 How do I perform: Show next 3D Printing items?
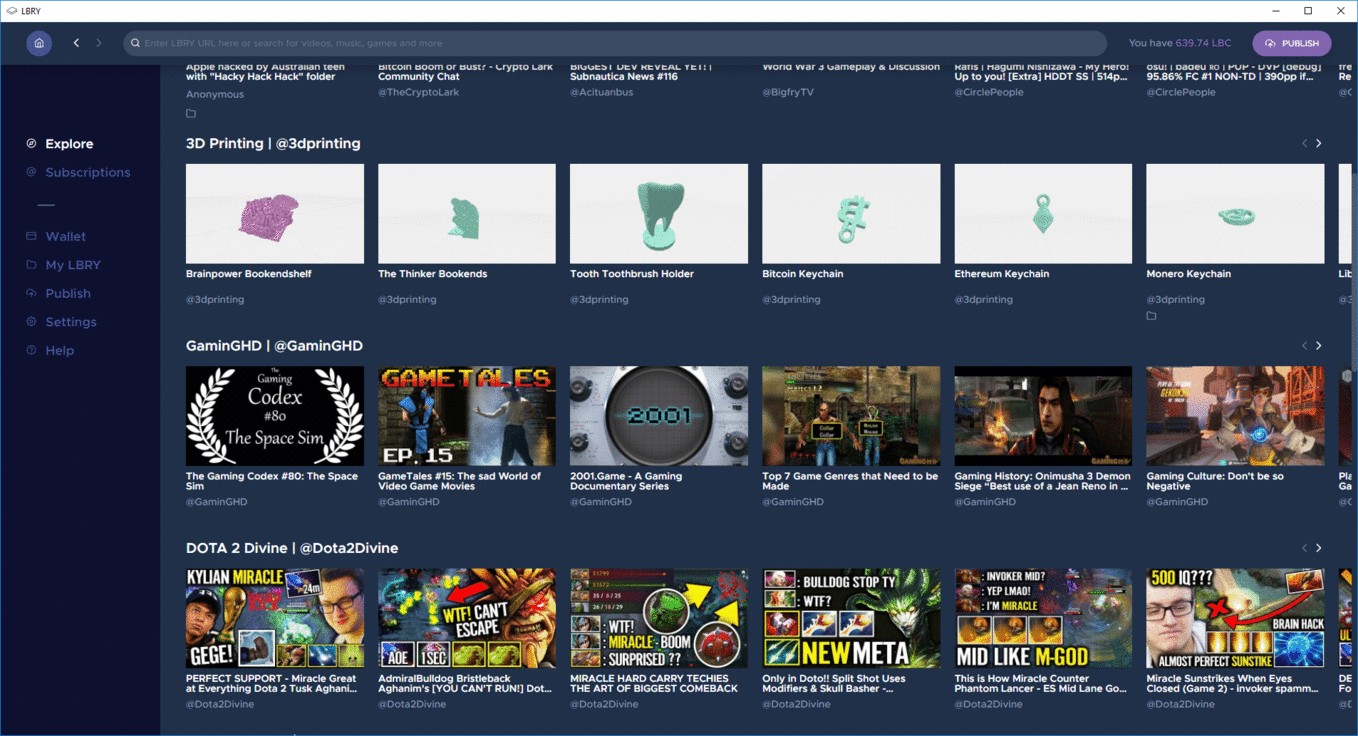pyautogui.click(x=1319, y=143)
